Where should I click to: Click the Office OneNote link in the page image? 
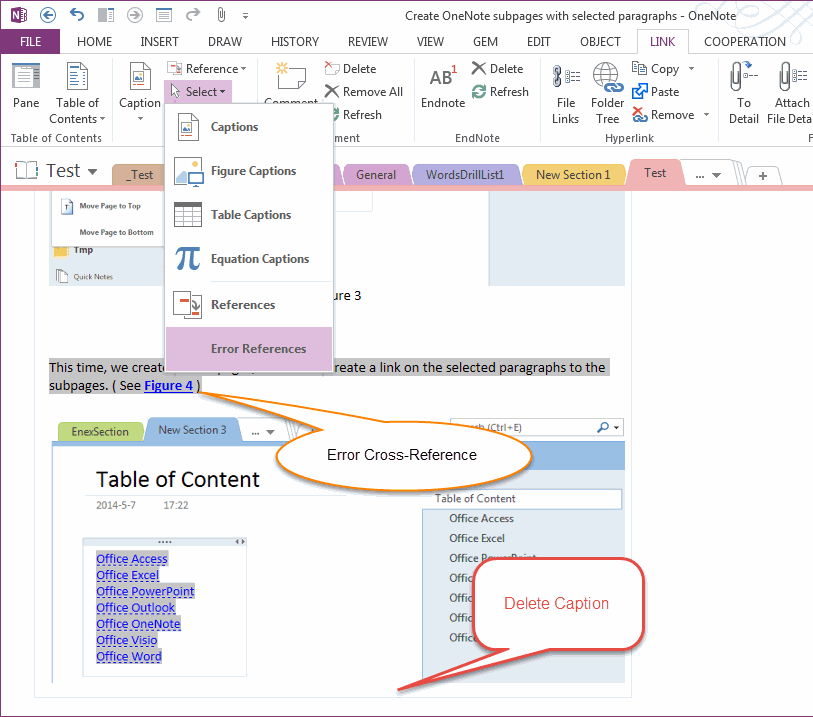pyautogui.click(x=138, y=624)
